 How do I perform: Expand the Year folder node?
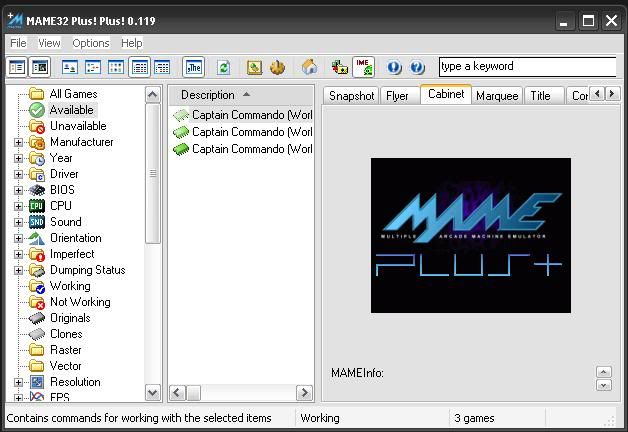point(18,158)
